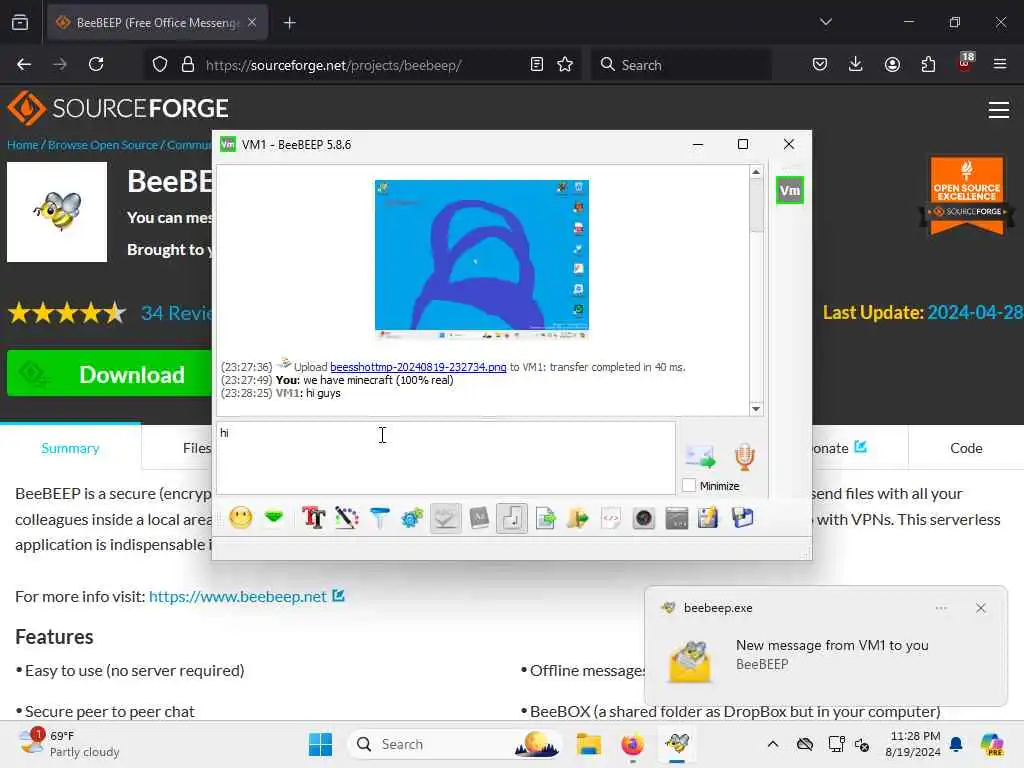Click the gray book icon in chat toolbar
Image resolution: width=1024 pixels, height=768 pixels.
tap(479, 519)
